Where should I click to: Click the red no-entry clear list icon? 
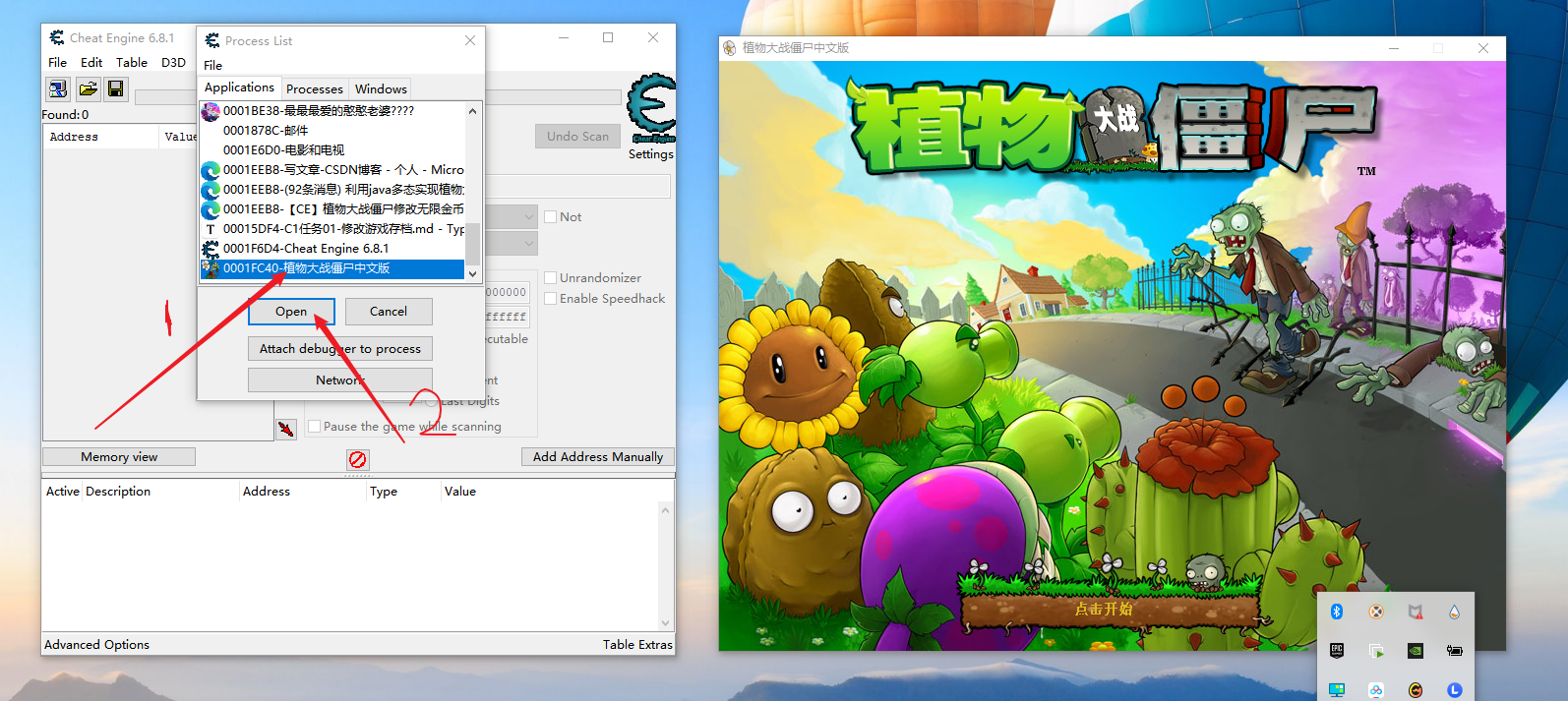(358, 459)
